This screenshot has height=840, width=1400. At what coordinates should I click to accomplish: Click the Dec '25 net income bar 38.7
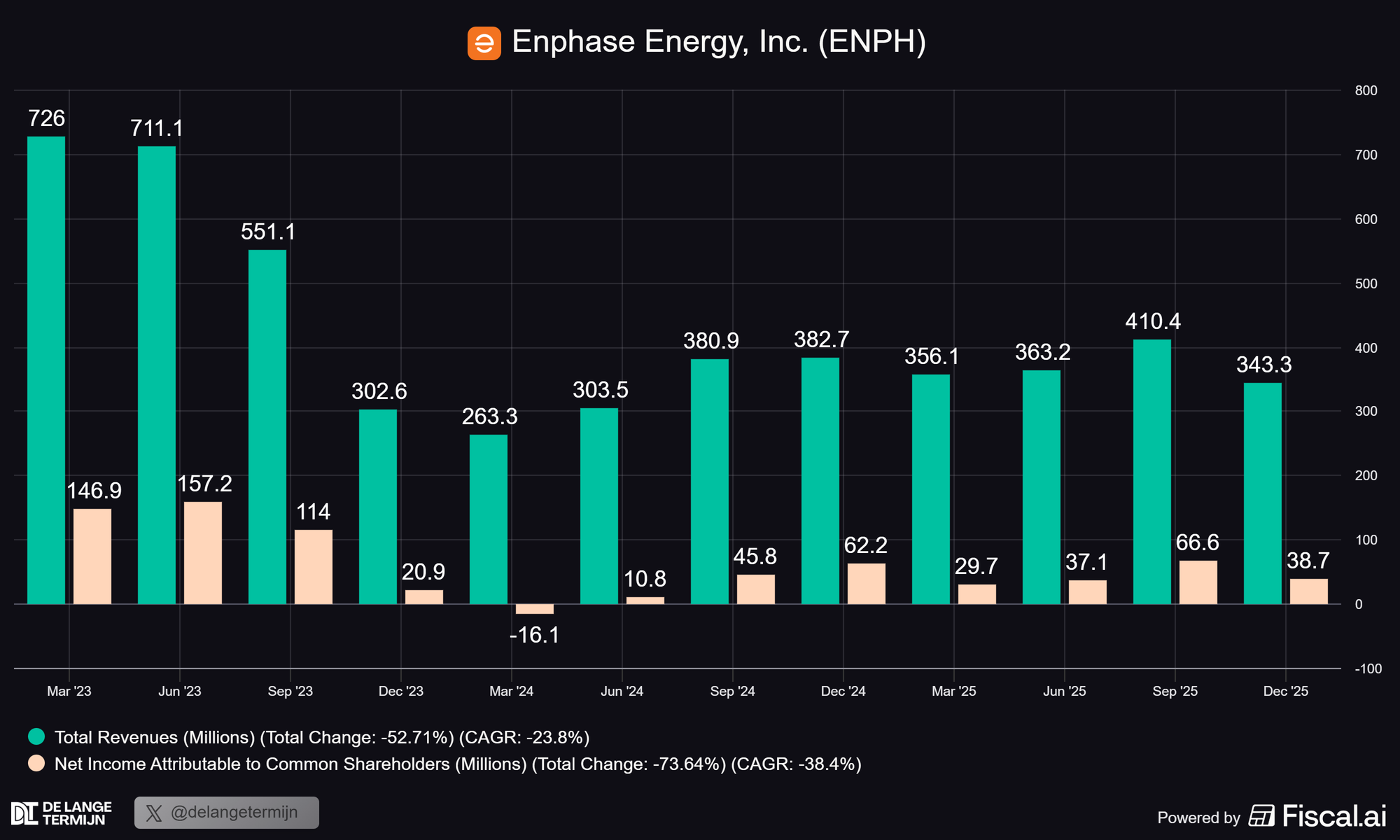click(1309, 591)
